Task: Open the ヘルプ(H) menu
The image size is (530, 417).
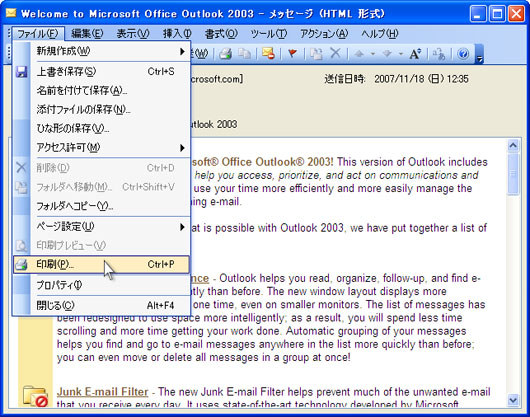Action: [380, 34]
